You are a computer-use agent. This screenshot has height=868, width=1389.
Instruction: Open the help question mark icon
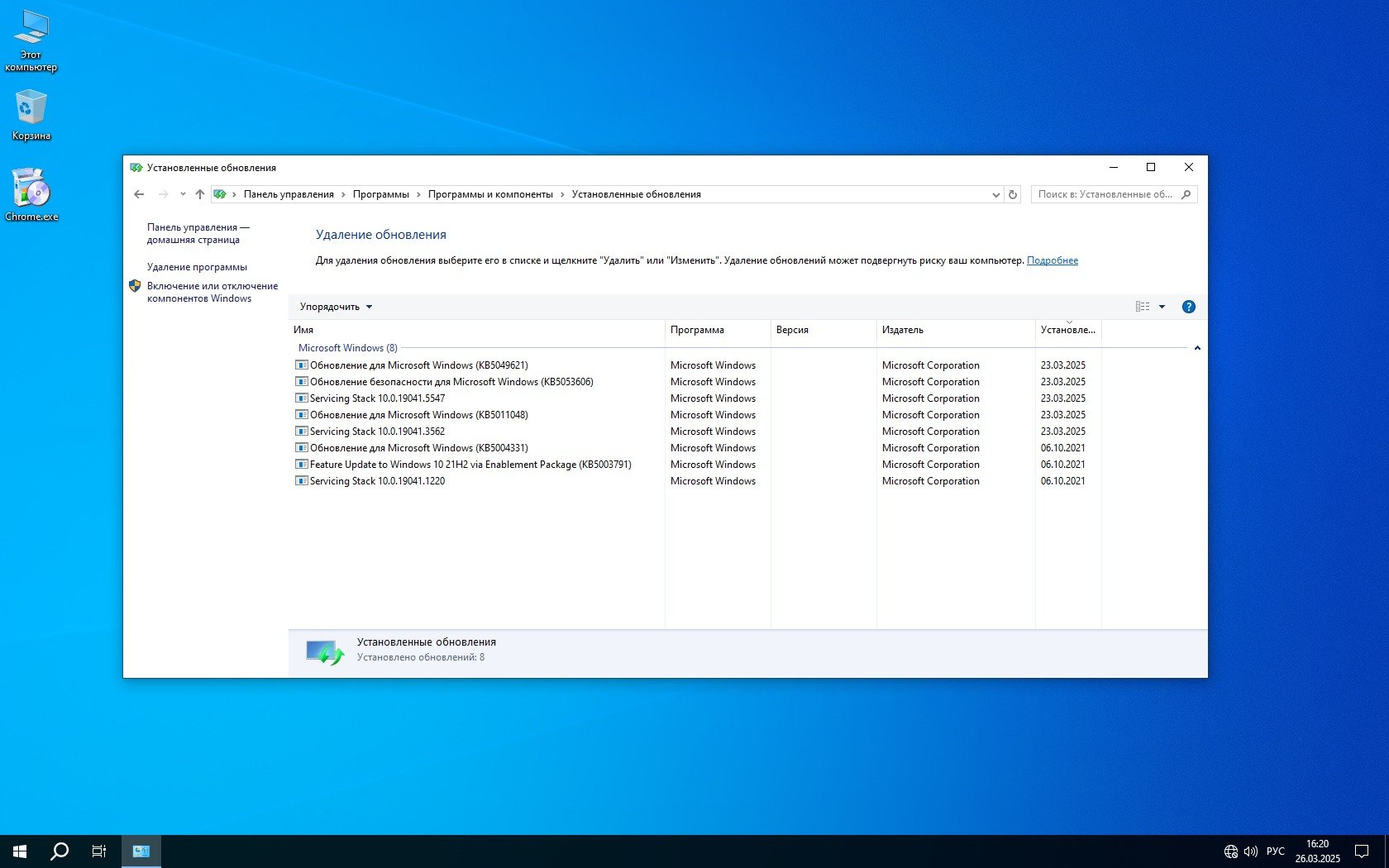[1188, 307]
